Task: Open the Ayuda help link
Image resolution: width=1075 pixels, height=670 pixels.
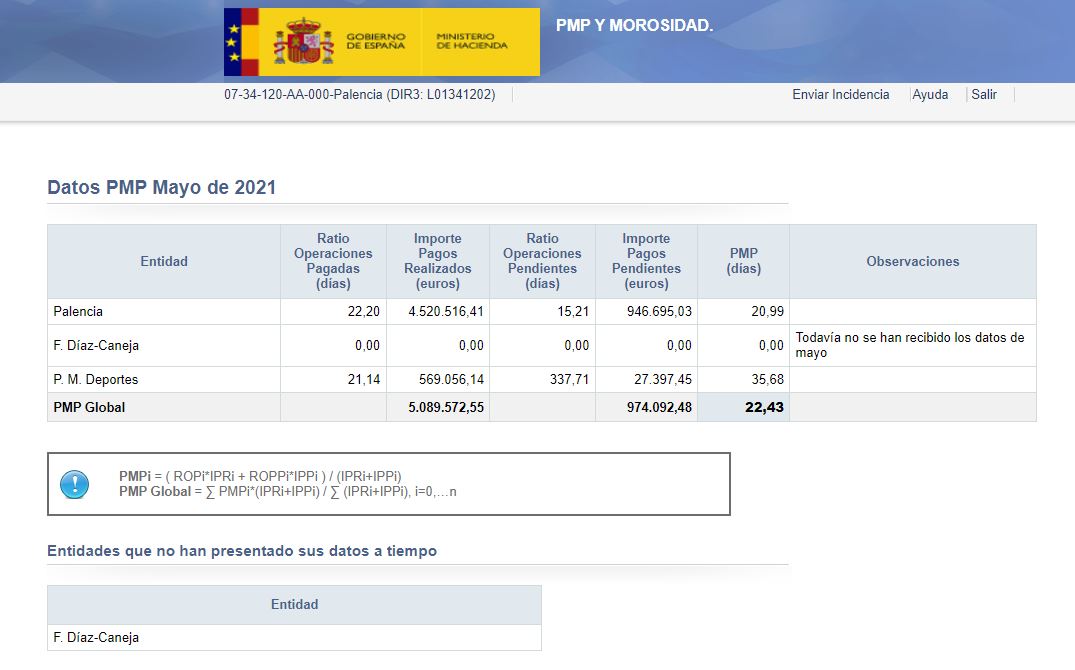Action: pyautogui.click(x=930, y=95)
